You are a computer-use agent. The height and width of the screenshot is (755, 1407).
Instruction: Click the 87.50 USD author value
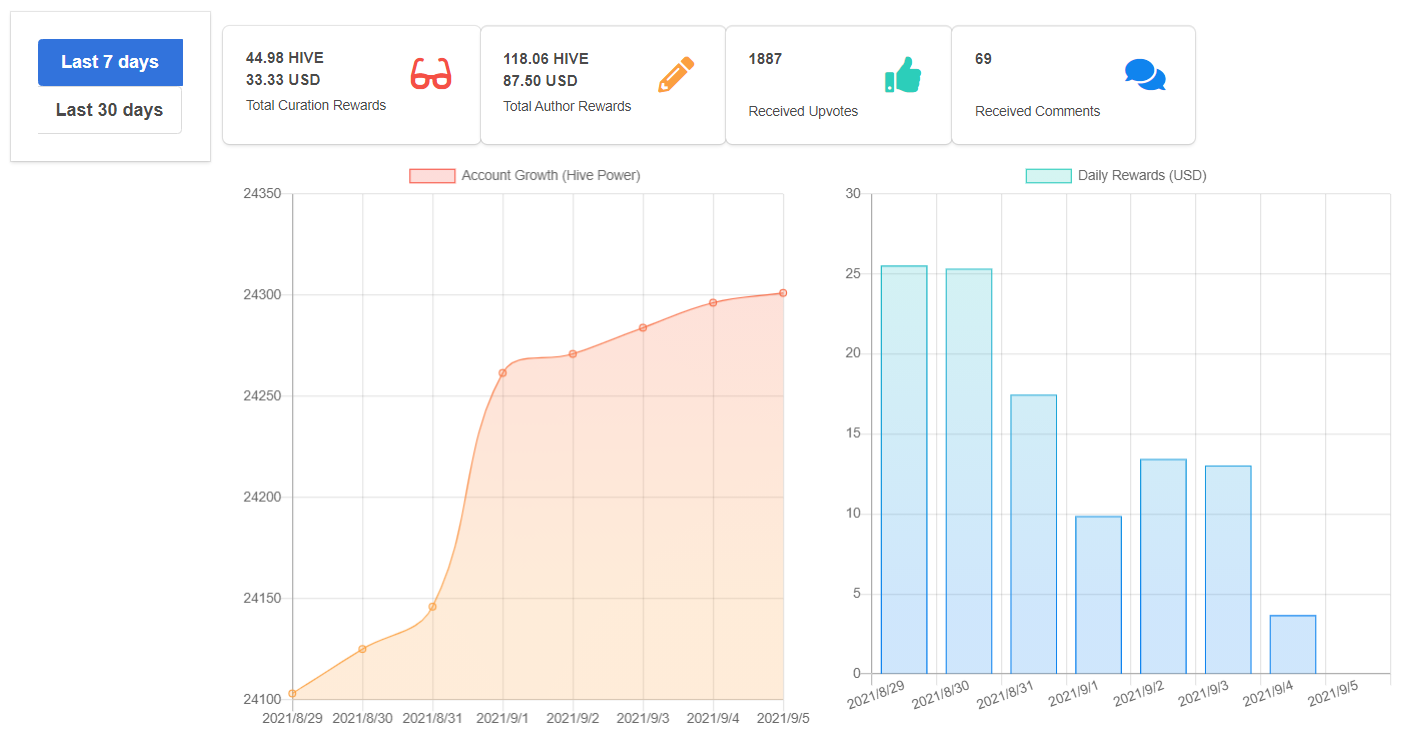[540, 81]
